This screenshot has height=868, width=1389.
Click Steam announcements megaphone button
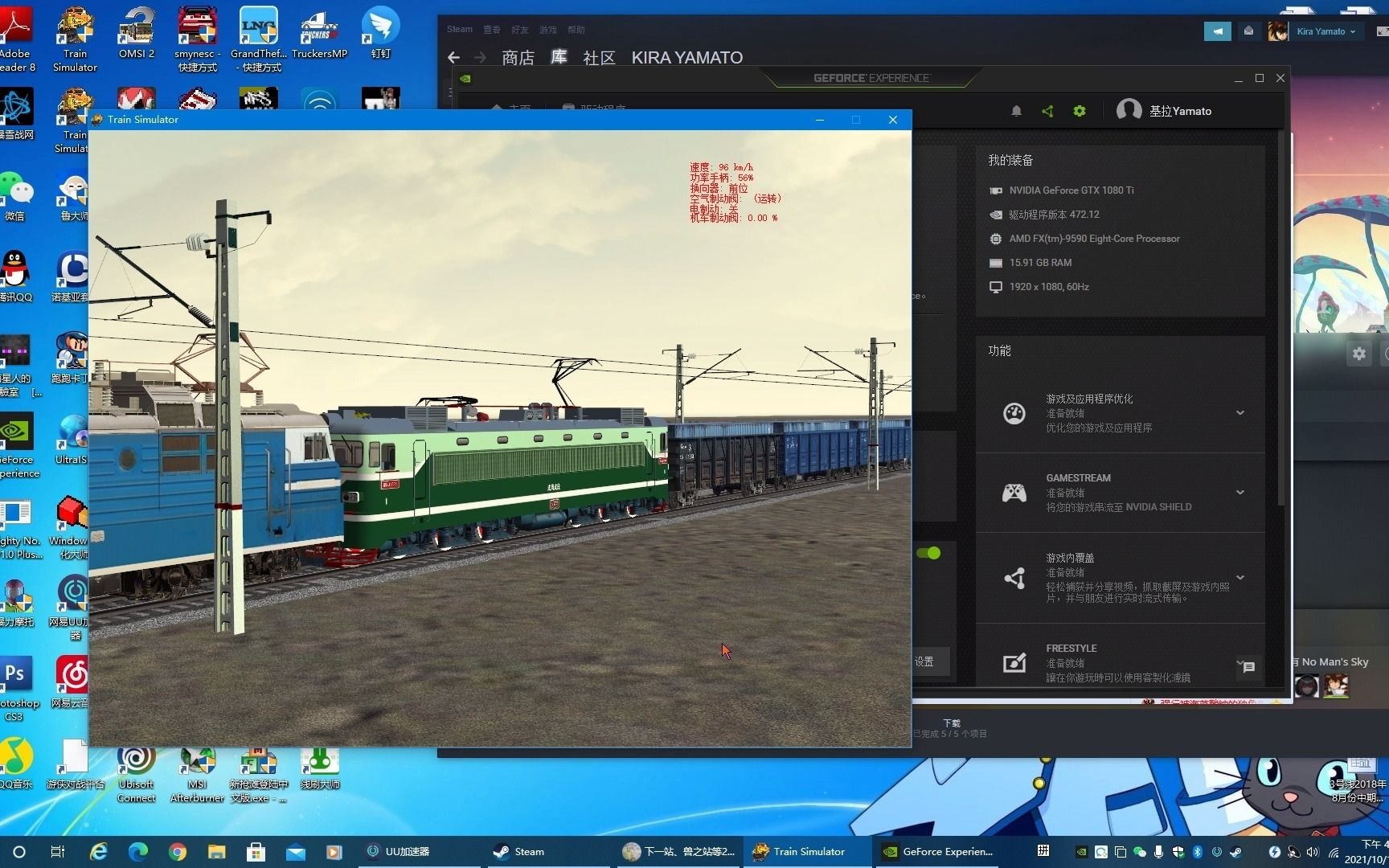tap(1218, 31)
